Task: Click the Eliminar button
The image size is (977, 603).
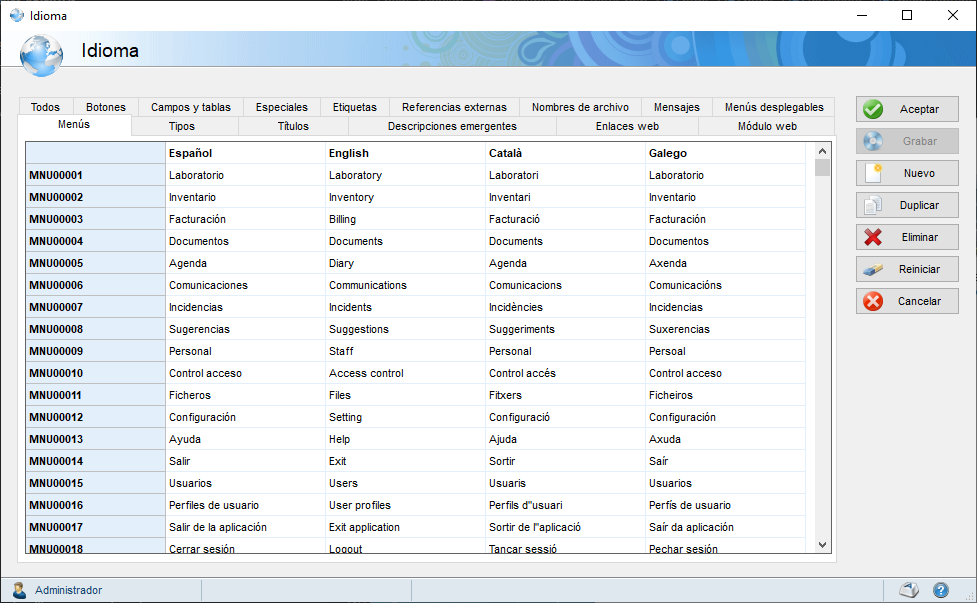Action: pos(907,237)
